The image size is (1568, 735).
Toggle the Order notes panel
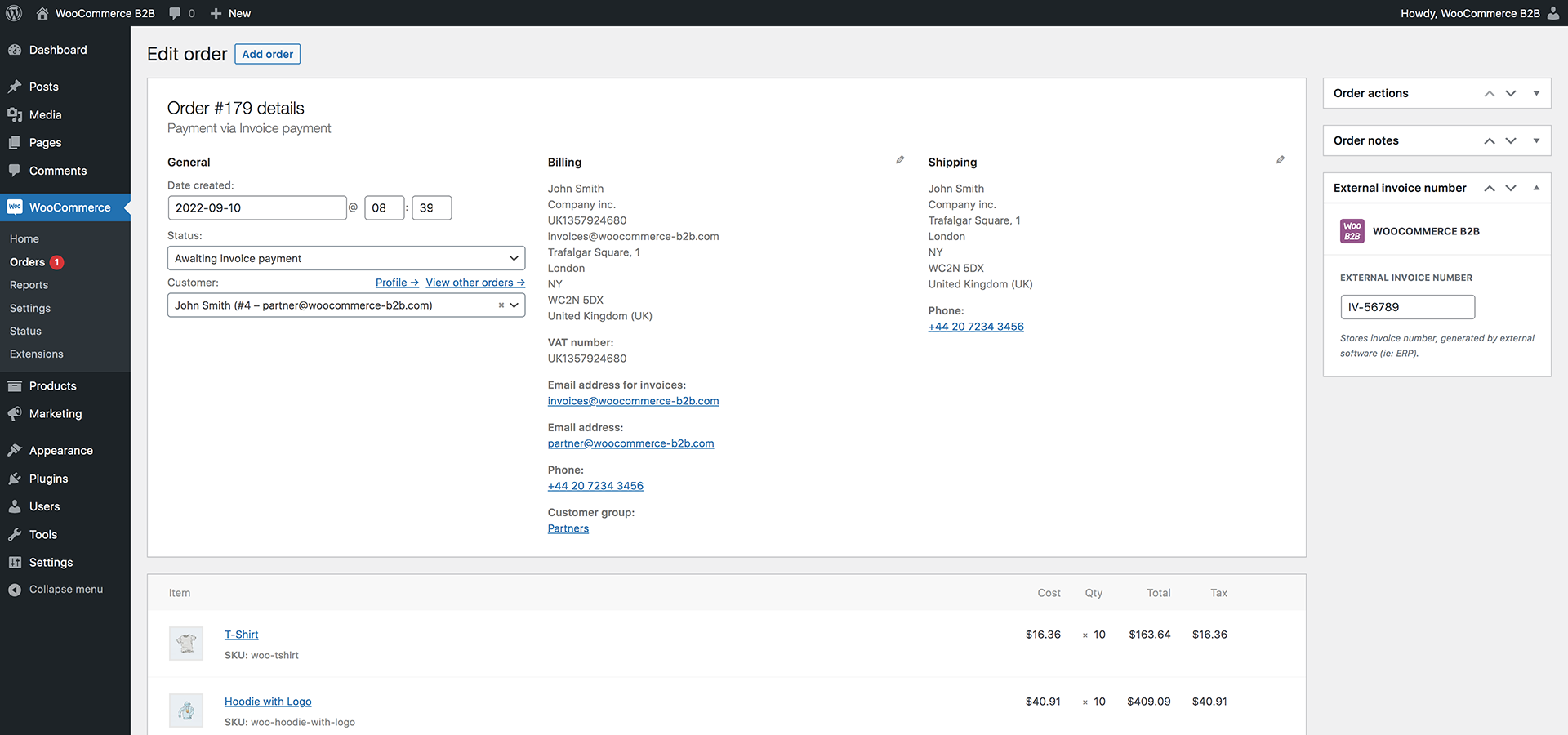pos(1536,140)
